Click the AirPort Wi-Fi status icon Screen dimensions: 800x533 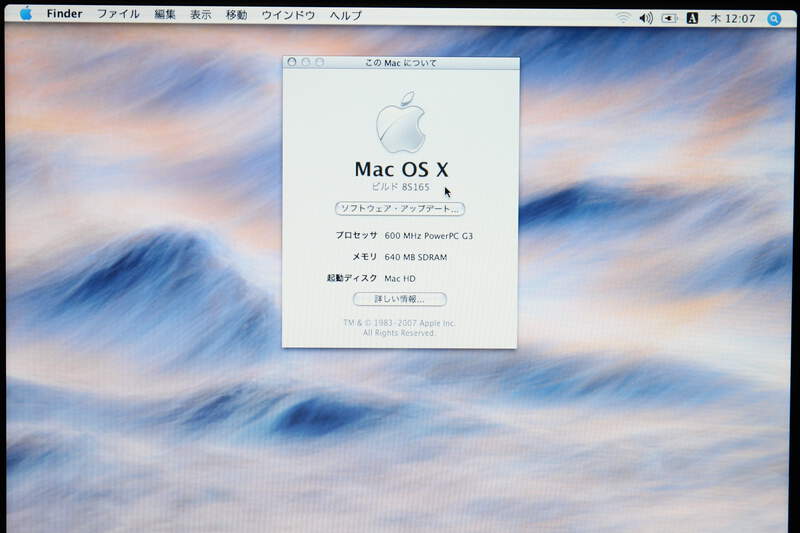point(623,18)
